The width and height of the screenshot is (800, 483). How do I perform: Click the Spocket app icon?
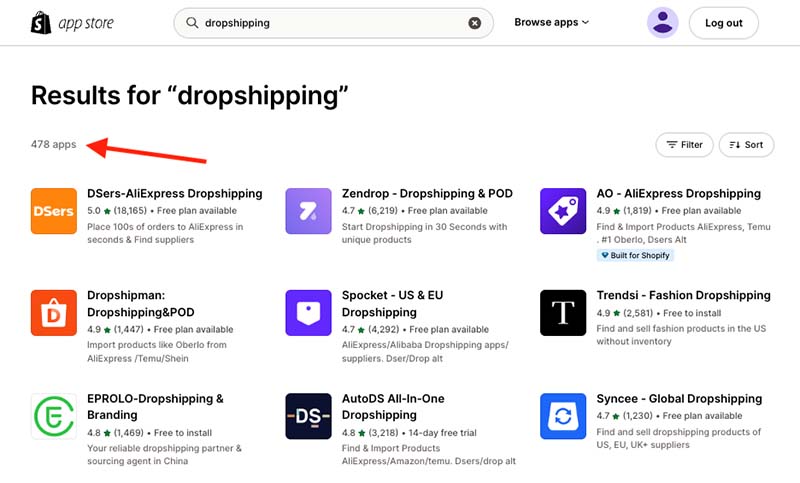[x=308, y=313]
